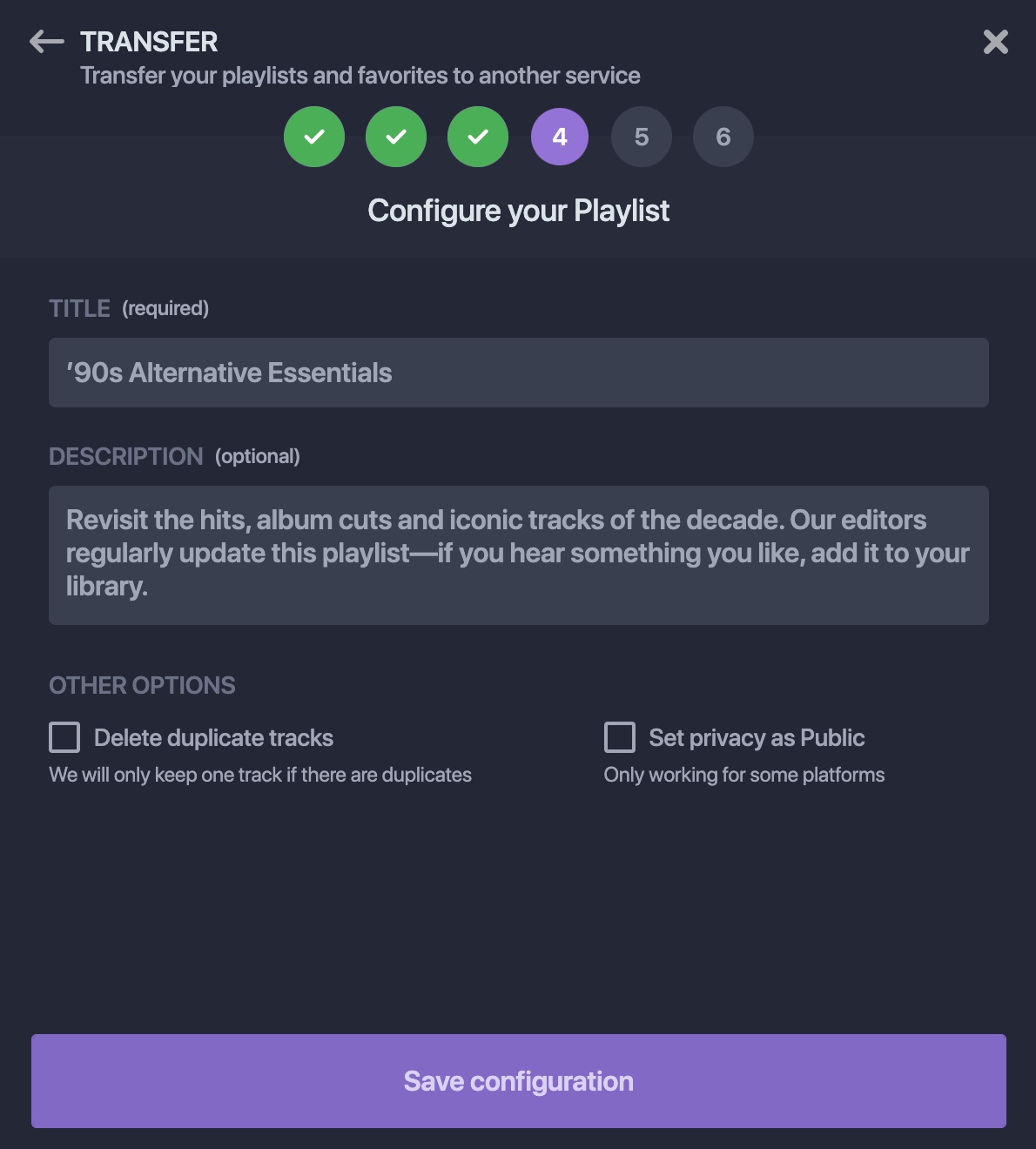
Task: Click the TRANSFER header title
Action: coord(149,42)
